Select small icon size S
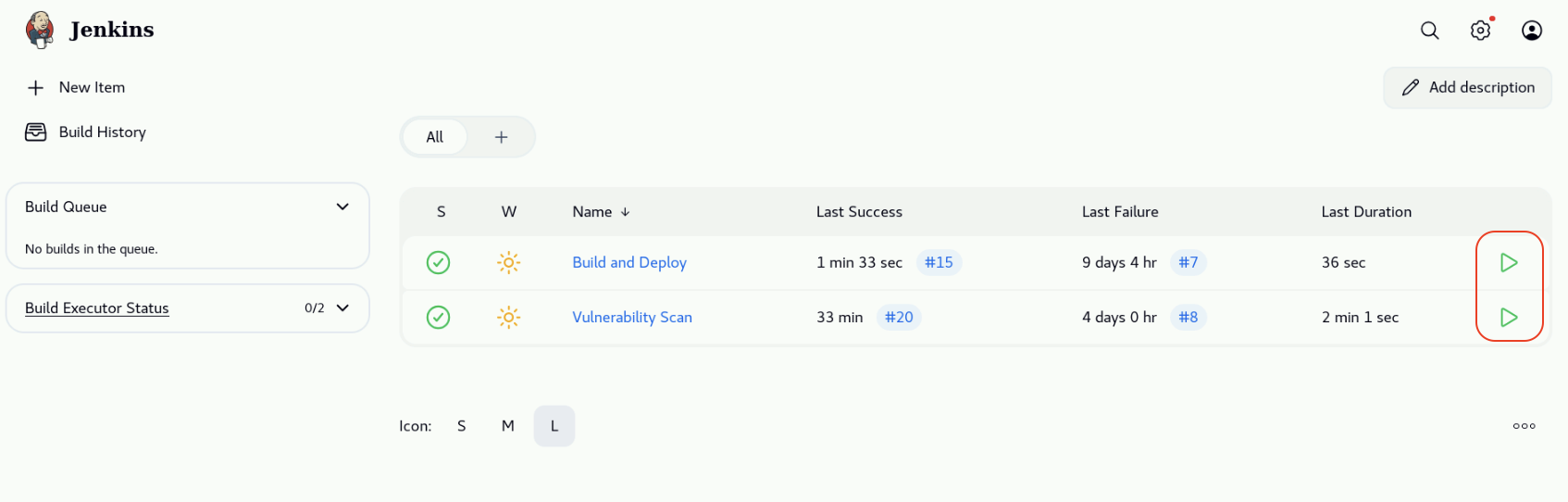The width and height of the screenshot is (1568, 502). [x=461, y=426]
